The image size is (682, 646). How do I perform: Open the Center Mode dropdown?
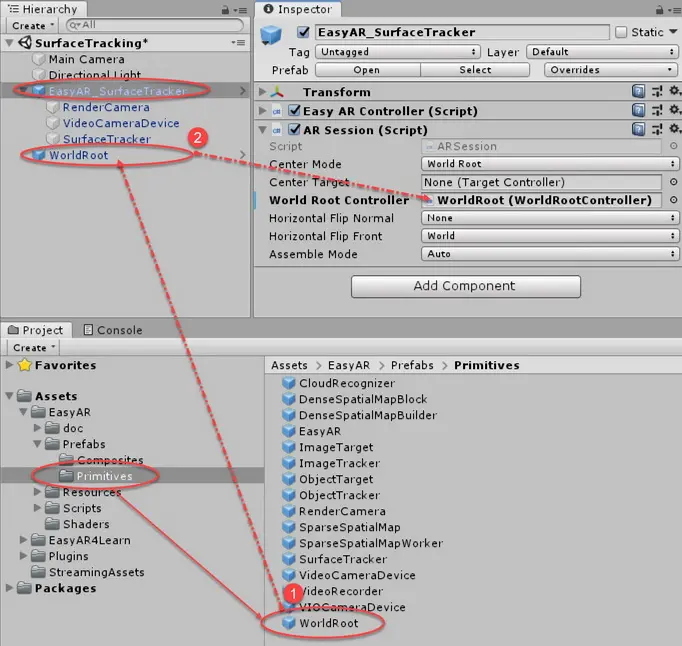pyautogui.click(x=550, y=164)
